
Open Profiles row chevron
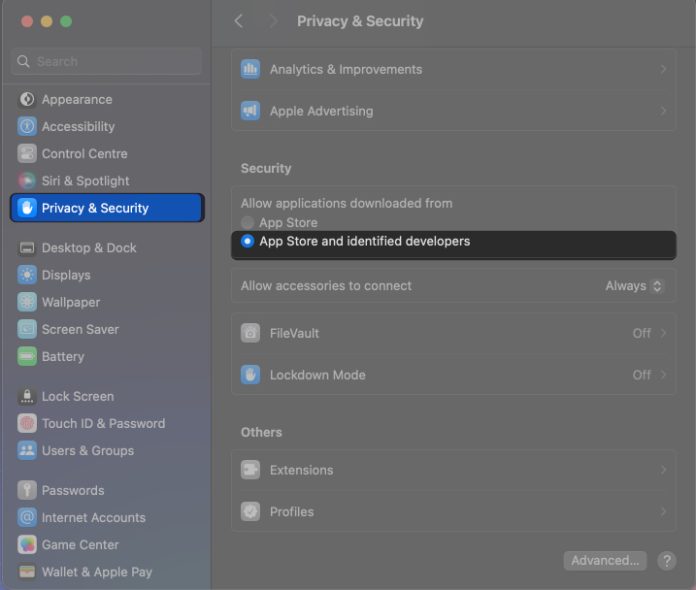[x=663, y=511]
